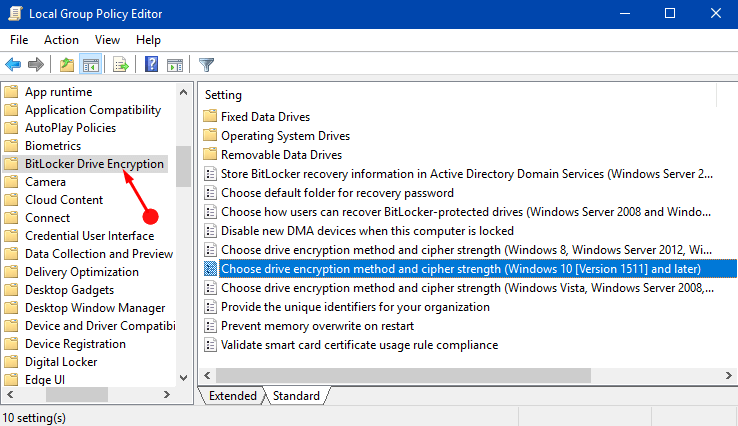The height and width of the screenshot is (426, 738).
Task: Open the Operating System Drives folder
Action: [x=285, y=136]
